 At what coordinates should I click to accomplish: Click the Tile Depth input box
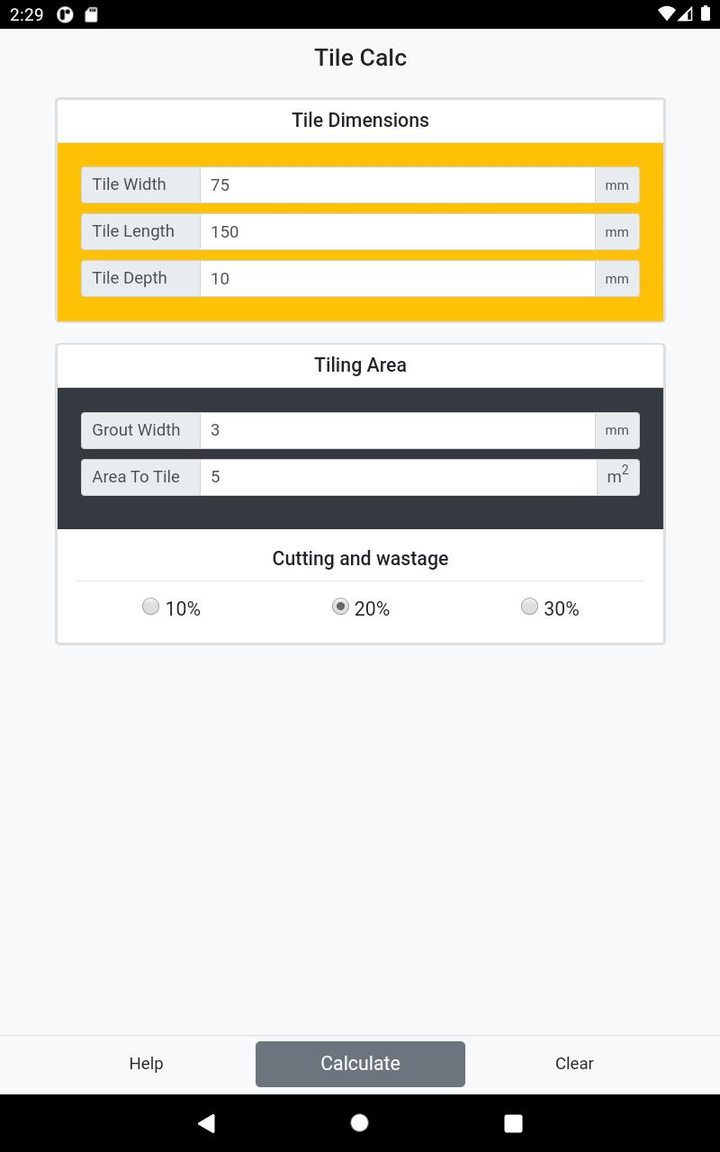click(x=397, y=279)
